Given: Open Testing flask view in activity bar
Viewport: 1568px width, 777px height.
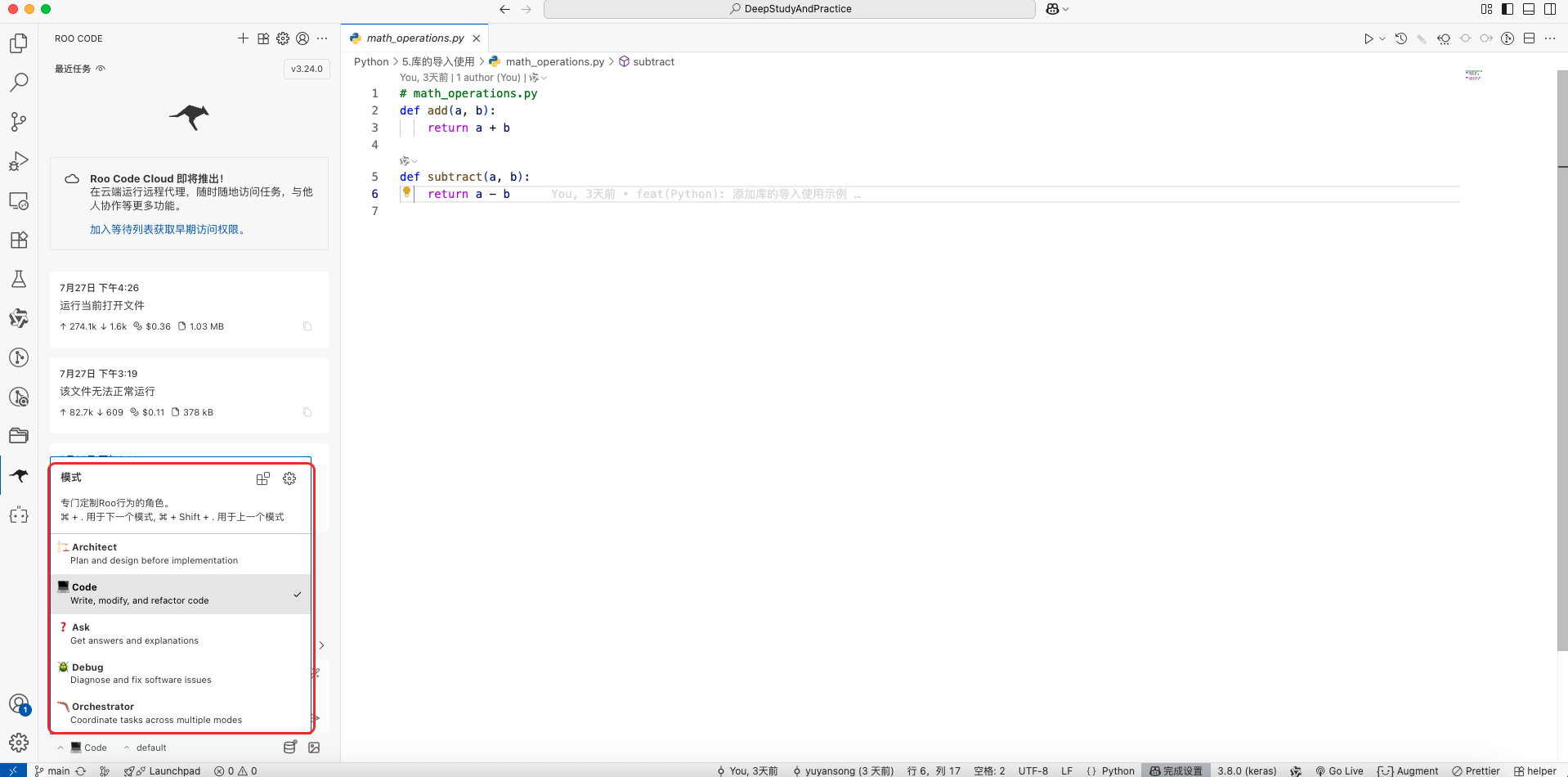Looking at the screenshot, I should [19, 279].
